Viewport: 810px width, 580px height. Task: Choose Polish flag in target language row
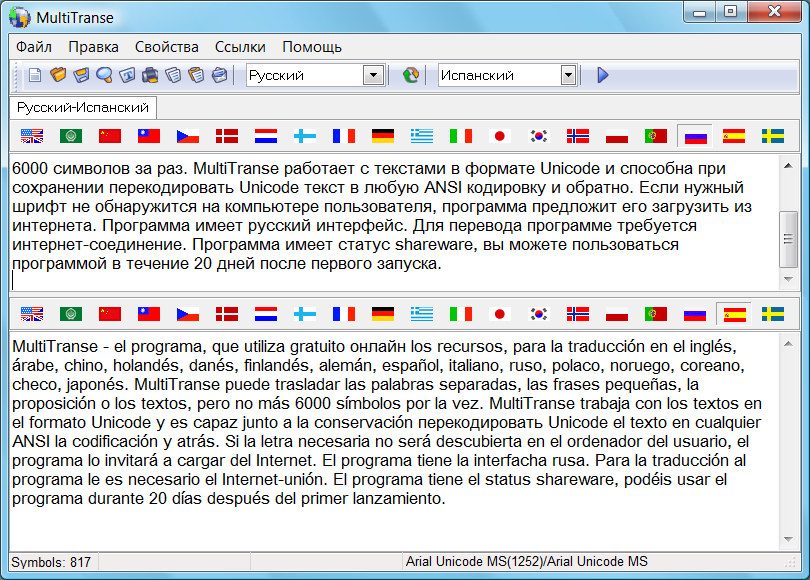pos(617,313)
